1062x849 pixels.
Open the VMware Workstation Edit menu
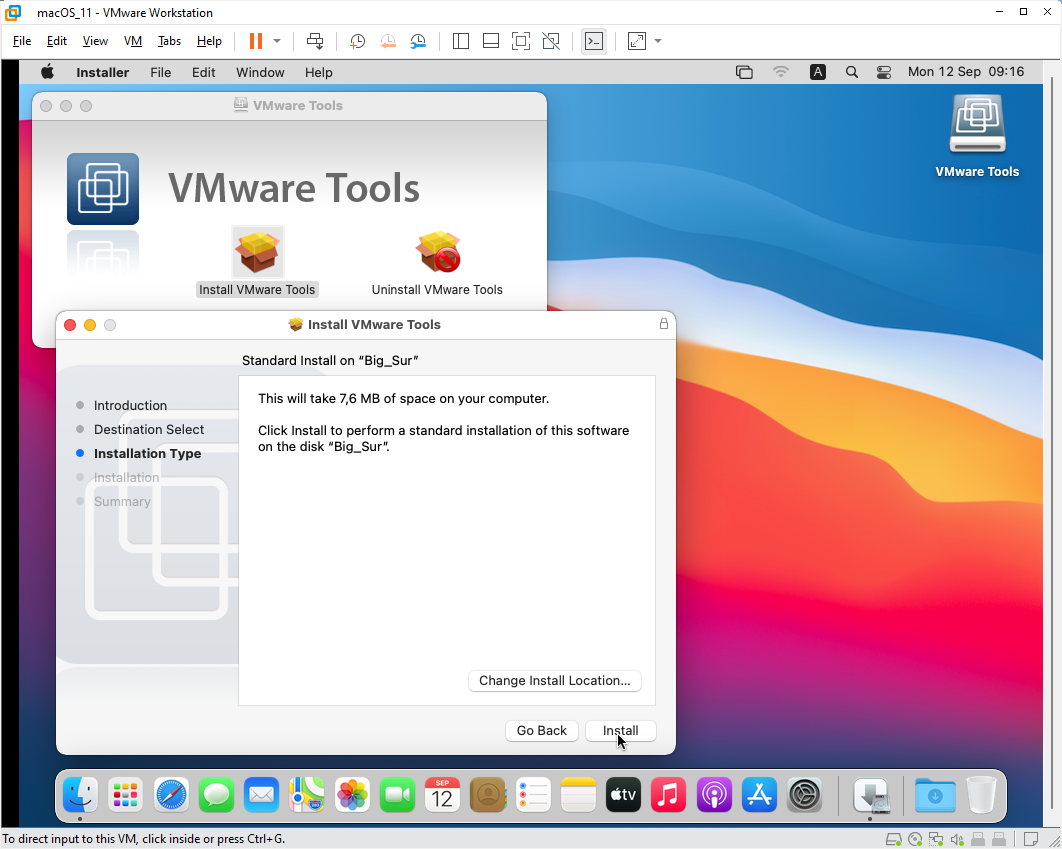57,41
